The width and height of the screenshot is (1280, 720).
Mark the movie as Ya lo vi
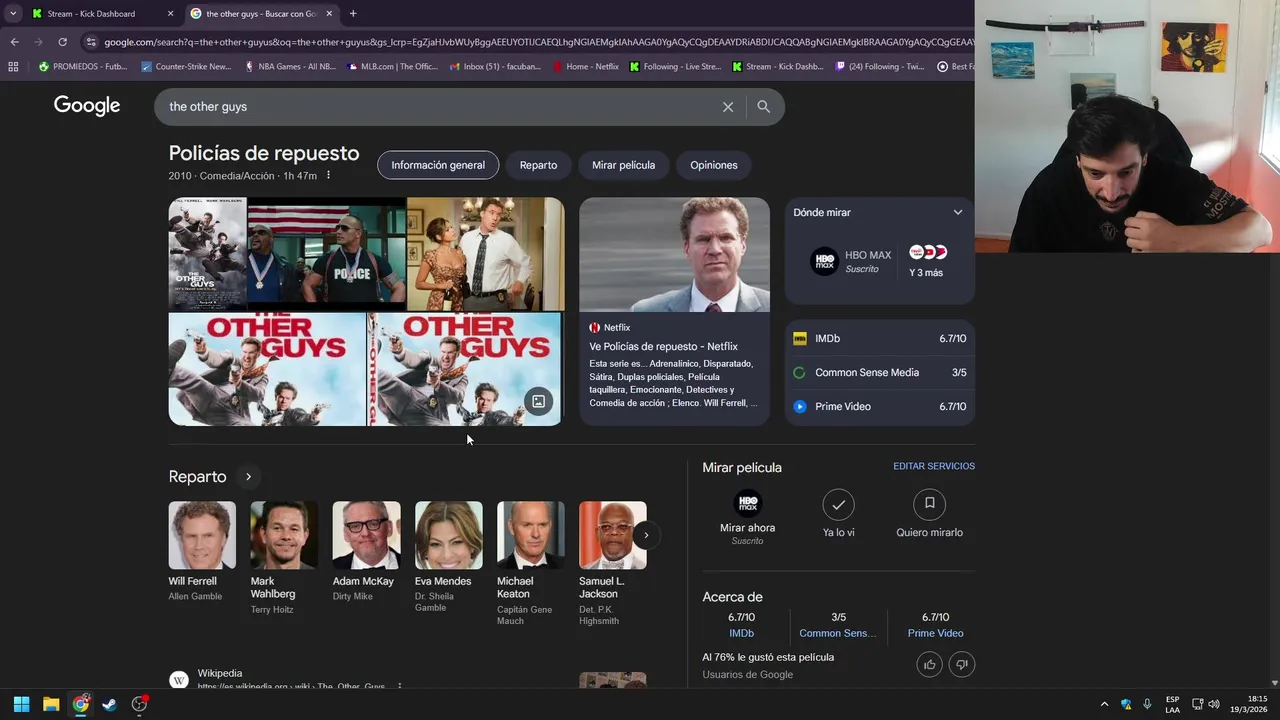click(x=838, y=504)
